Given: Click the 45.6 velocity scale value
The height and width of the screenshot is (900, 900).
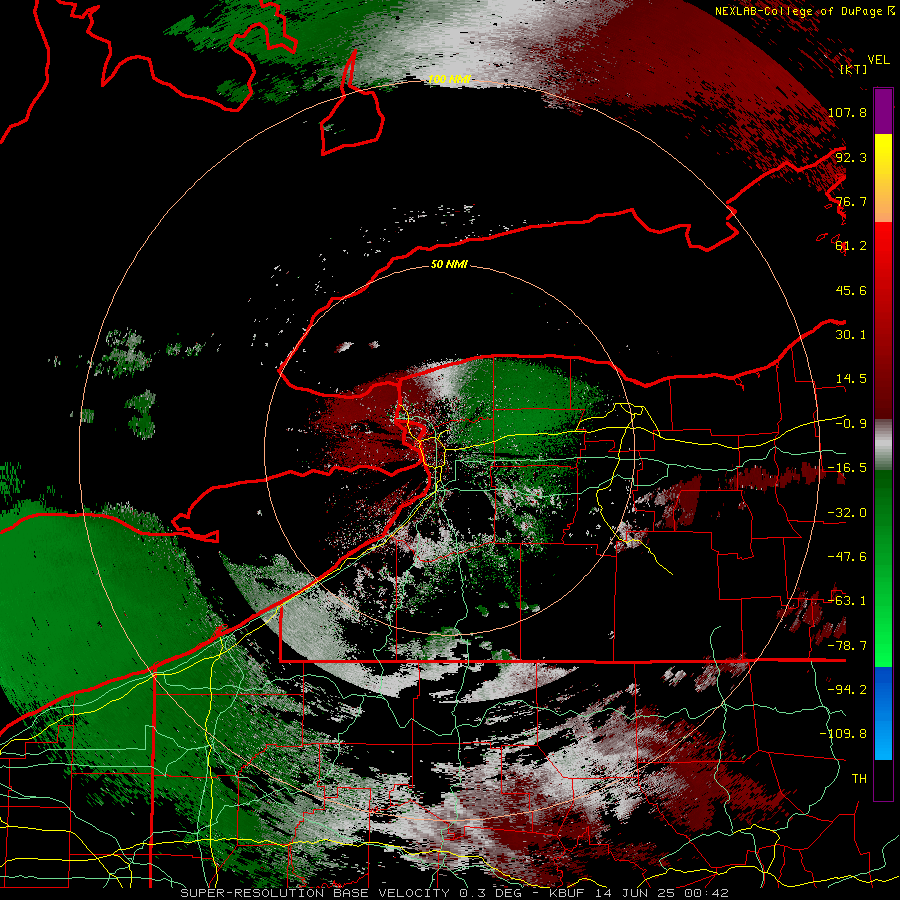Looking at the screenshot, I should click(x=851, y=290).
